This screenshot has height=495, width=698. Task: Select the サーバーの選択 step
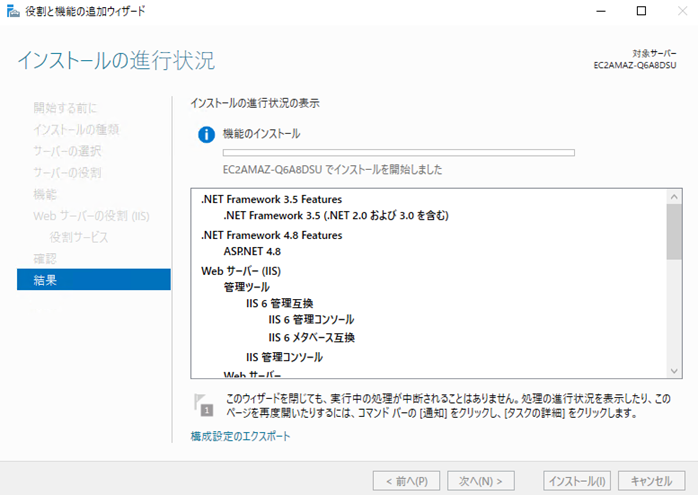[x=67, y=151]
